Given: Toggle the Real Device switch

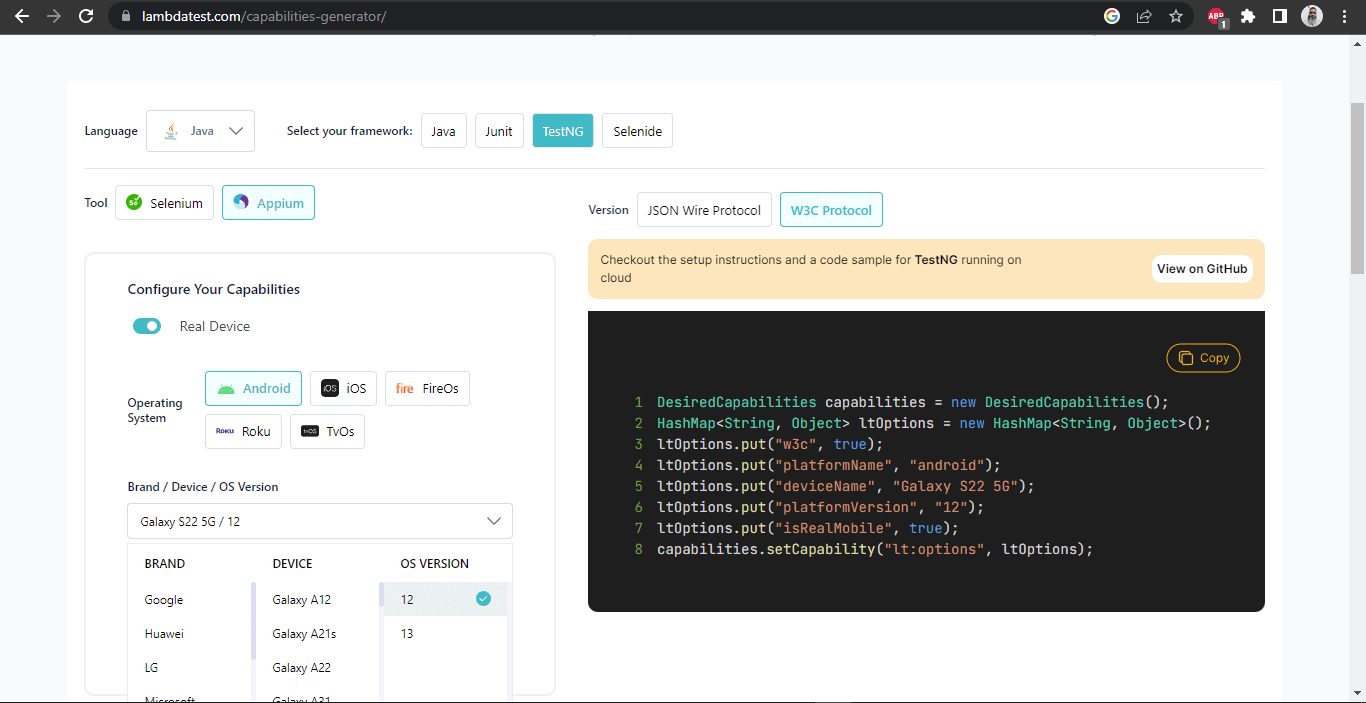Looking at the screenshot, I should pos(147,326).
